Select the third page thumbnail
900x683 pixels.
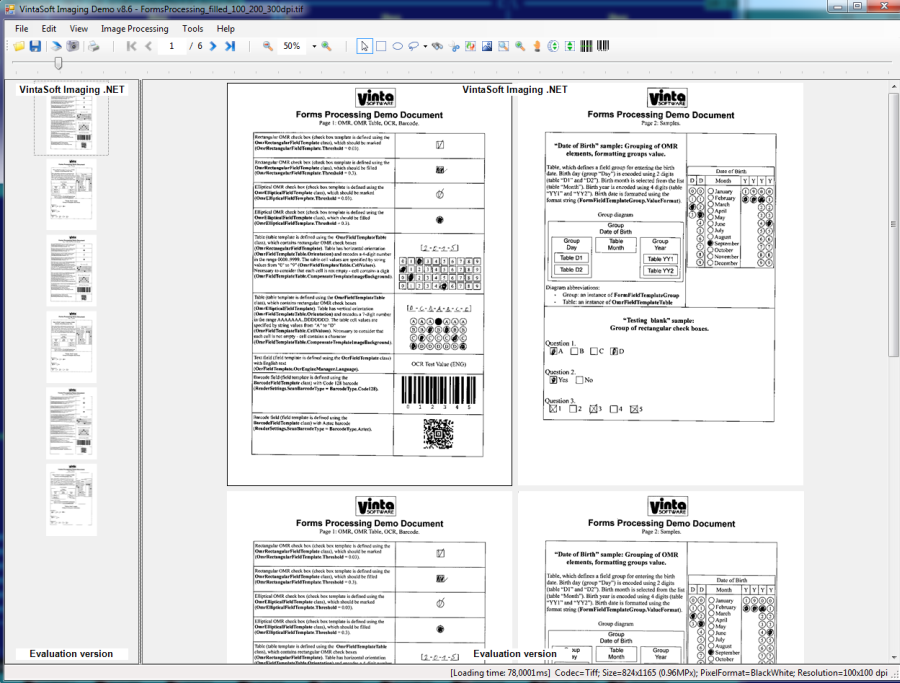pos(71,270)
